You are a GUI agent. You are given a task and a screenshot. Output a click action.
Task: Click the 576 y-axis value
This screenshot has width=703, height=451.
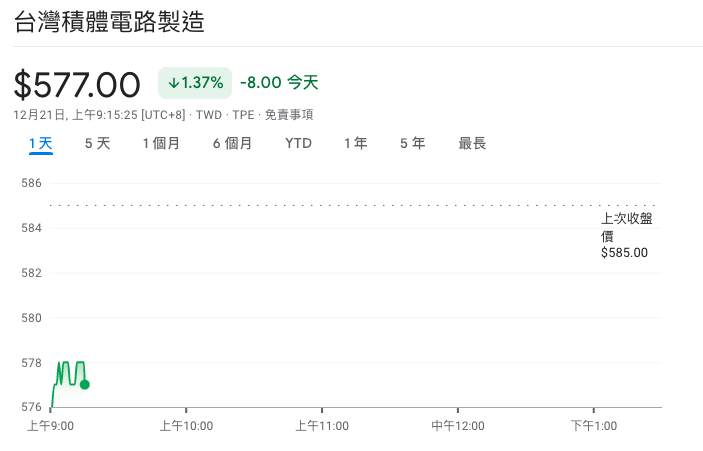[x=31, y=407]
